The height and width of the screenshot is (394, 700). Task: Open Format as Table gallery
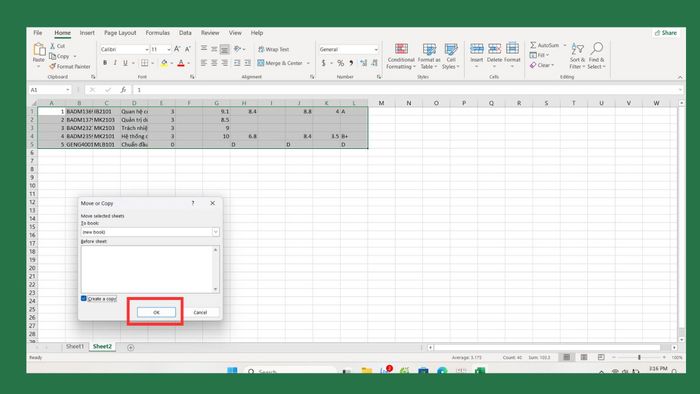[429, 56]
